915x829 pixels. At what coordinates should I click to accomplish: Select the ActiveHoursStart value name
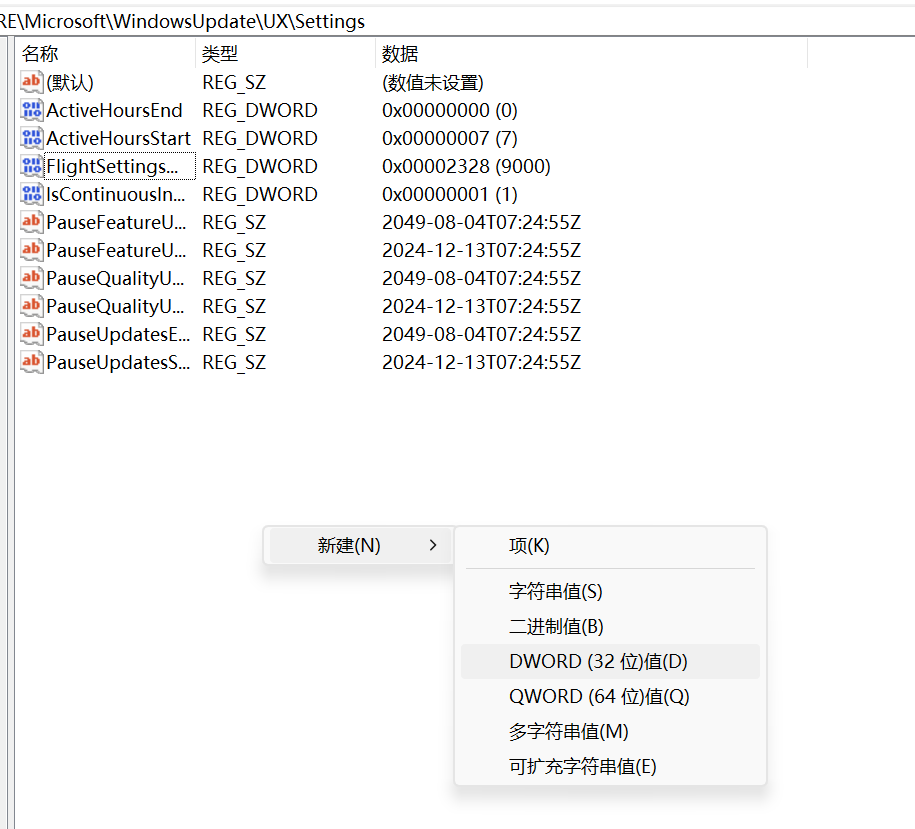[118, 138]
